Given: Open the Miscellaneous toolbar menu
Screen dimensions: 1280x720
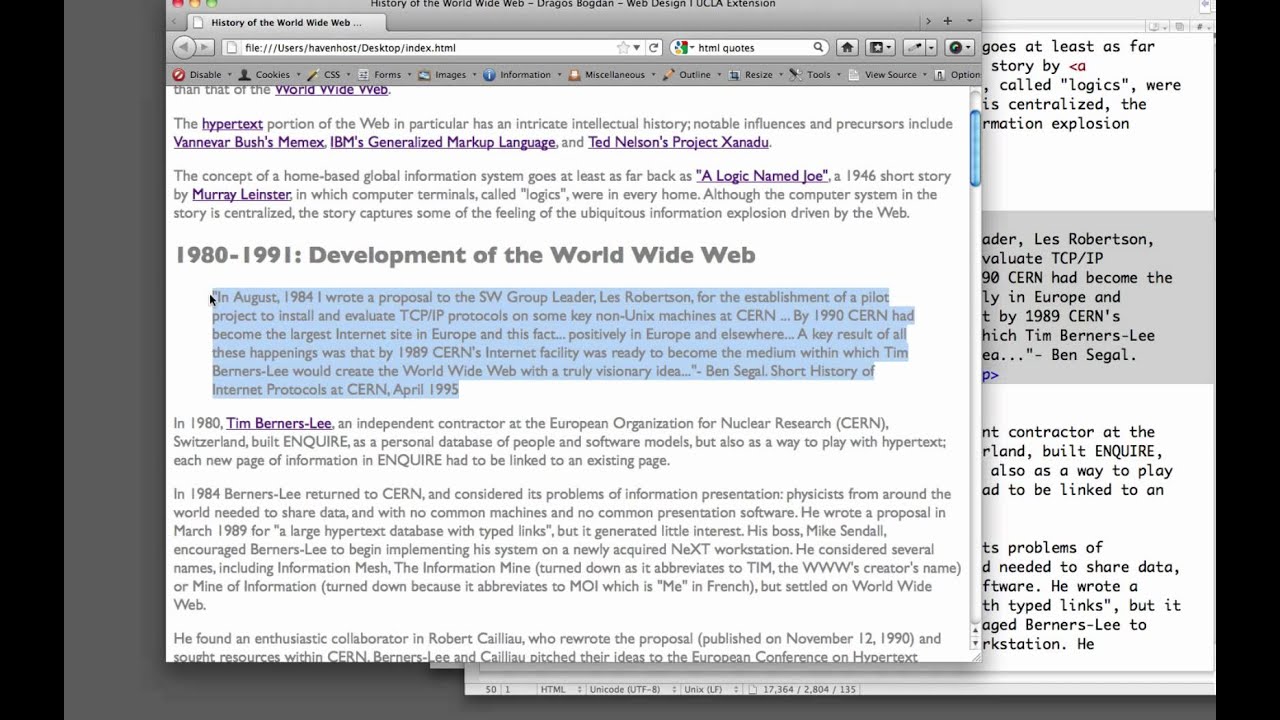Looking at the screenshot, I should 611,75.
